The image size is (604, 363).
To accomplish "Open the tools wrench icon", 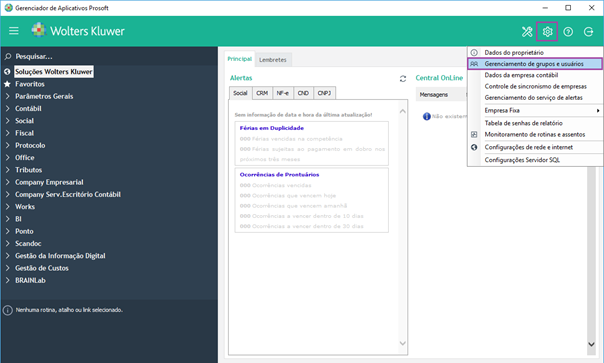I will point(527,32).
